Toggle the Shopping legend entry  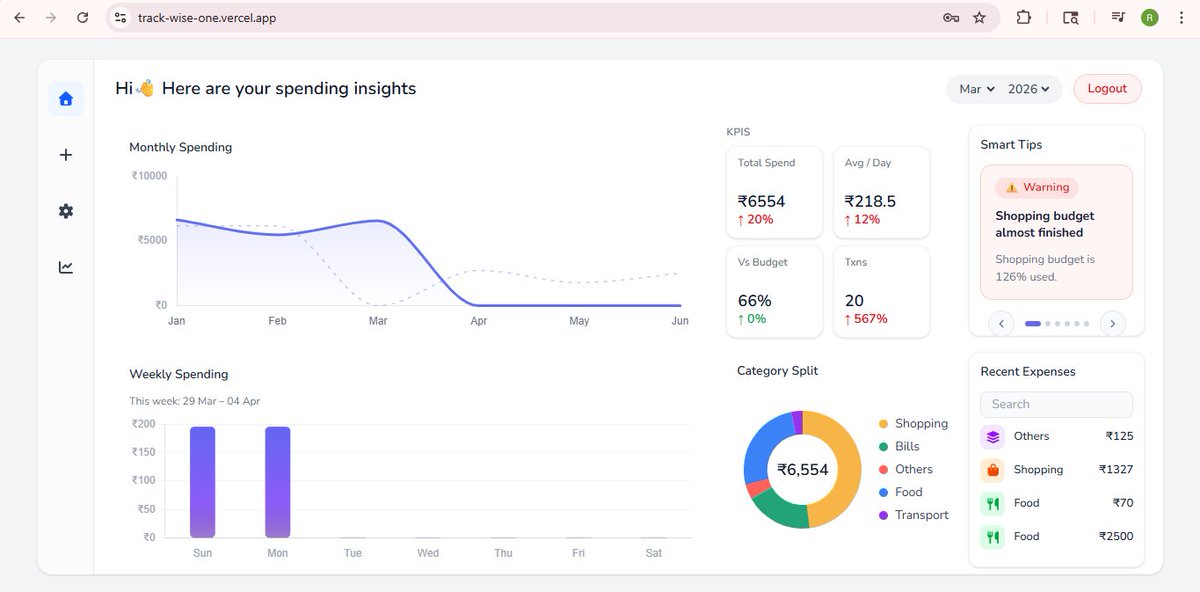point(913,424)
